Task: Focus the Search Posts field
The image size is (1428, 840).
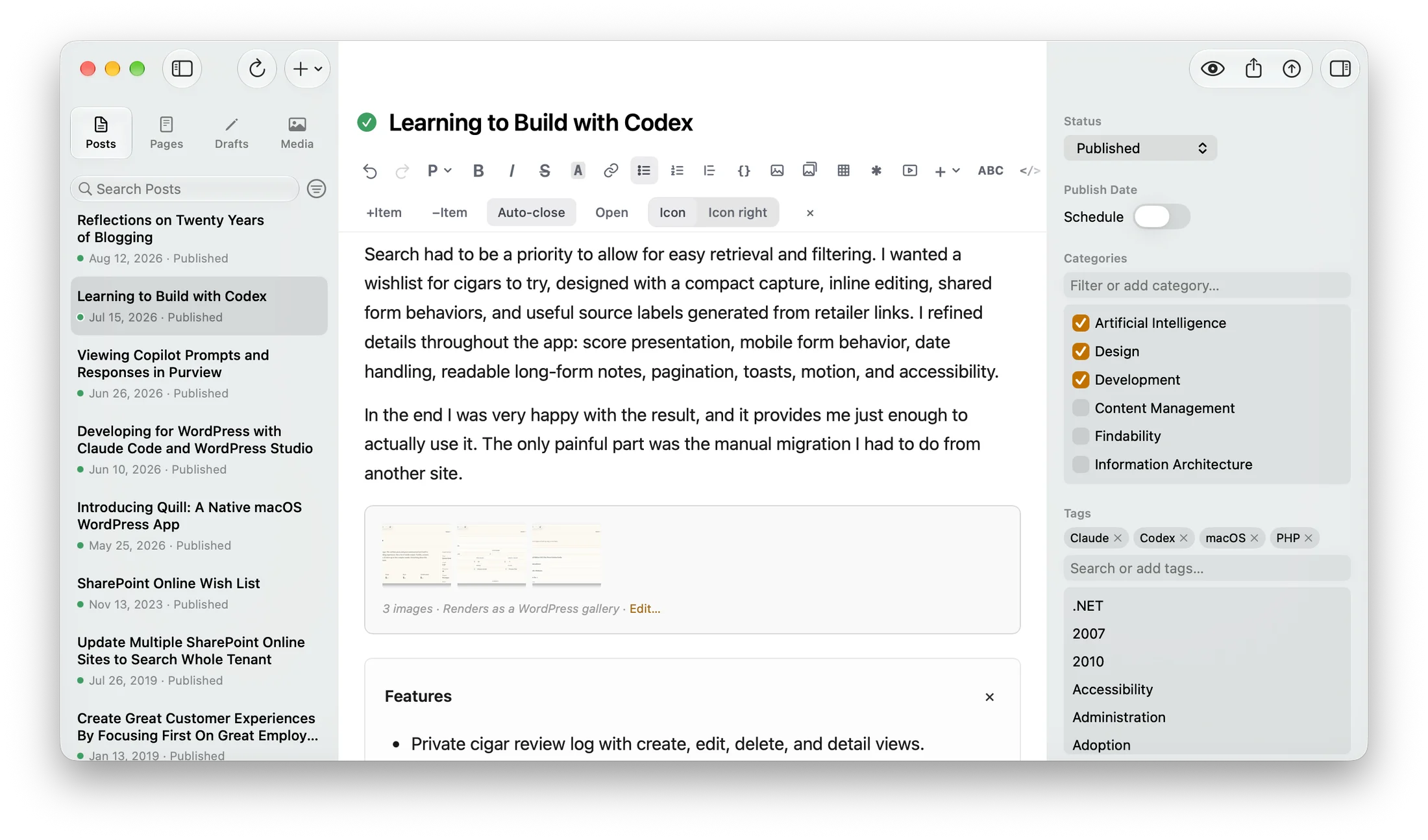Action: (184, 189)
